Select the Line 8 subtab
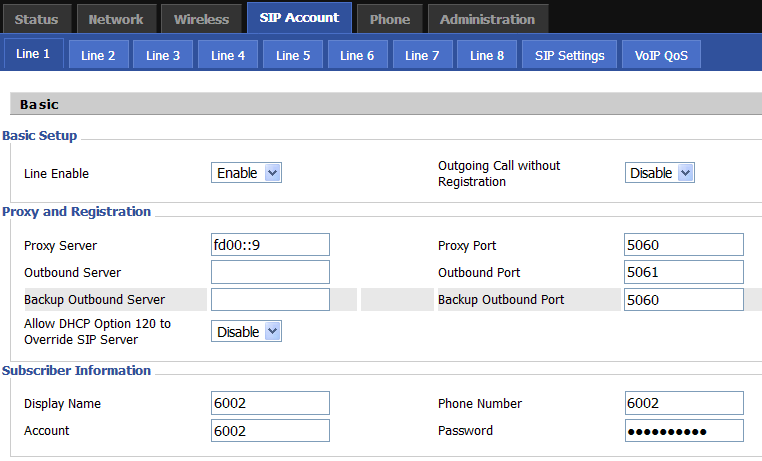The image size is (762, 461). pos(487,55)
